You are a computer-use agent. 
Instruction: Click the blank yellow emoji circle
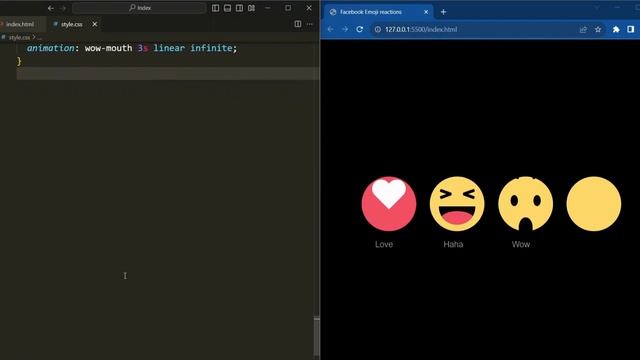pyautogui.click(x=594, y=204)
